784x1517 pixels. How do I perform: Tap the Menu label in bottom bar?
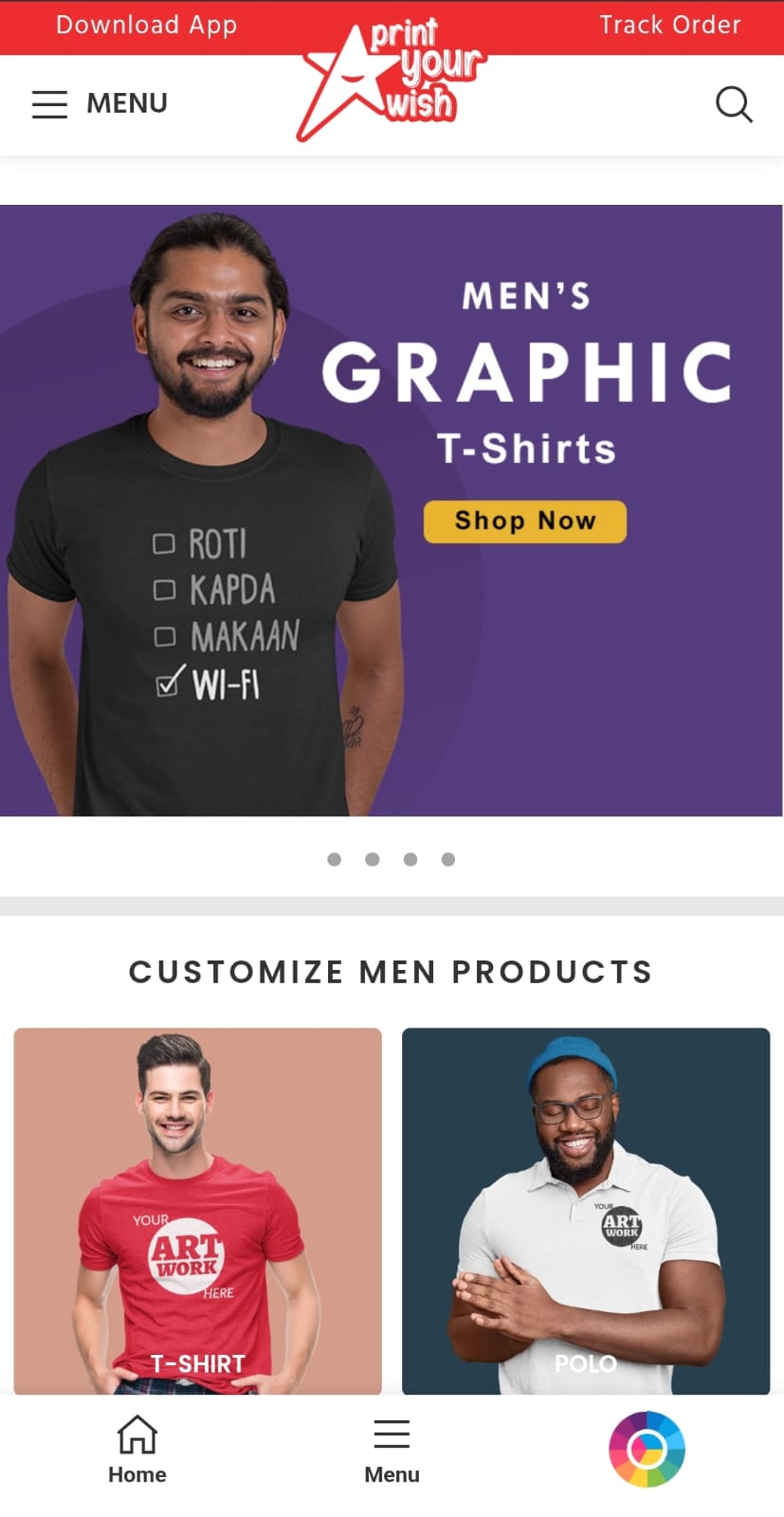point(392,1474)
